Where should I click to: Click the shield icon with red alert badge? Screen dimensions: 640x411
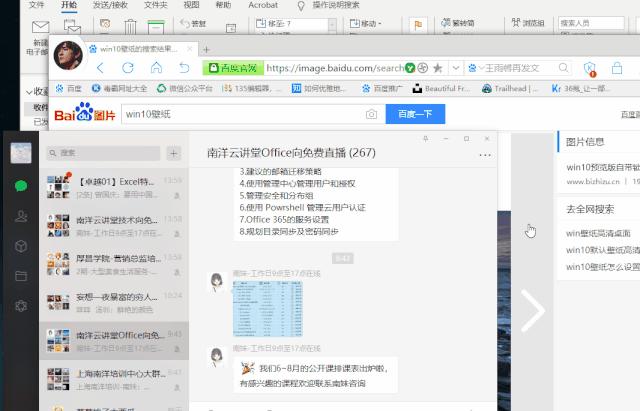tap(590, 69)
